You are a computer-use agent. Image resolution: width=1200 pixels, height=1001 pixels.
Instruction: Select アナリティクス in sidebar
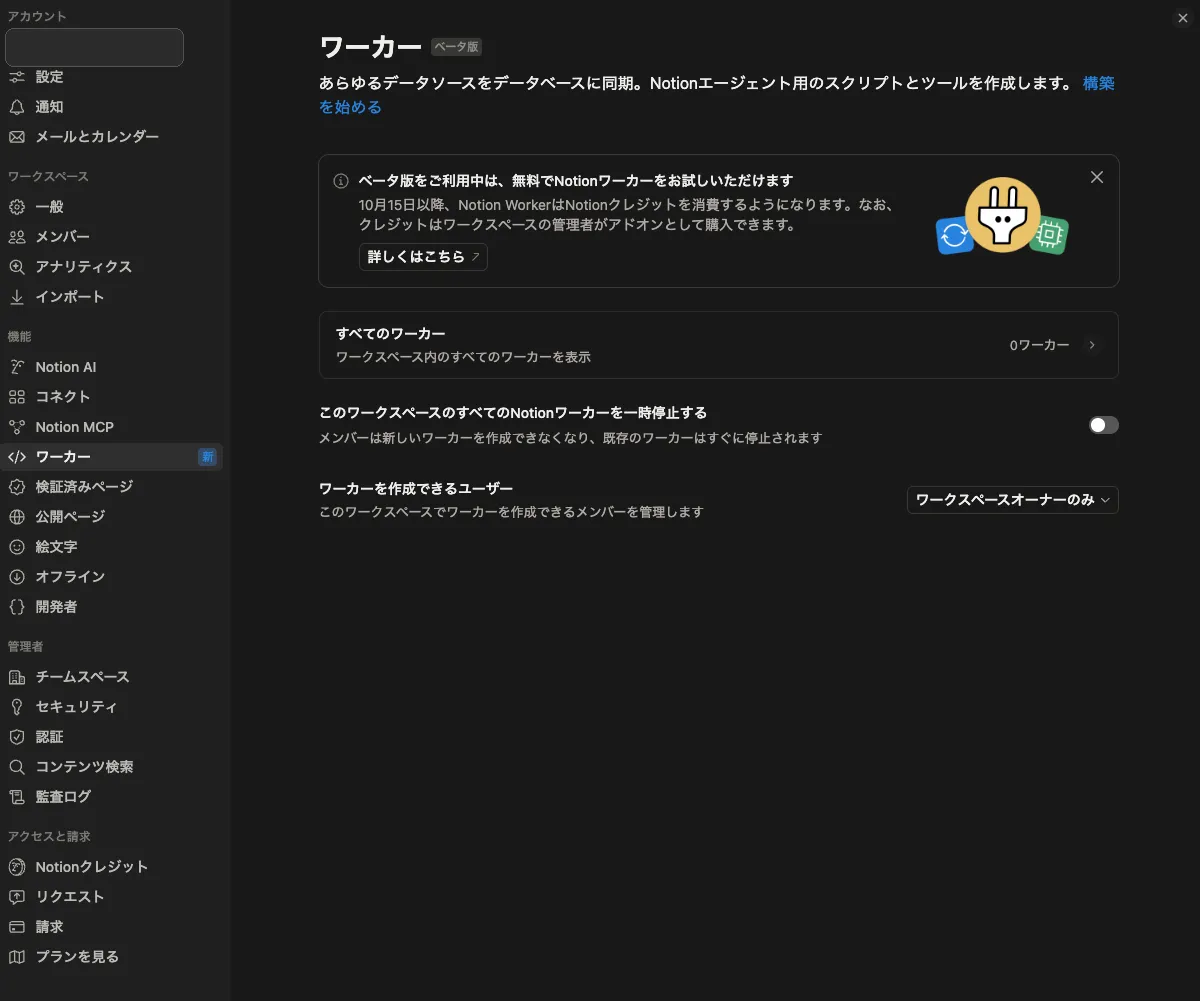coord(111,267)
